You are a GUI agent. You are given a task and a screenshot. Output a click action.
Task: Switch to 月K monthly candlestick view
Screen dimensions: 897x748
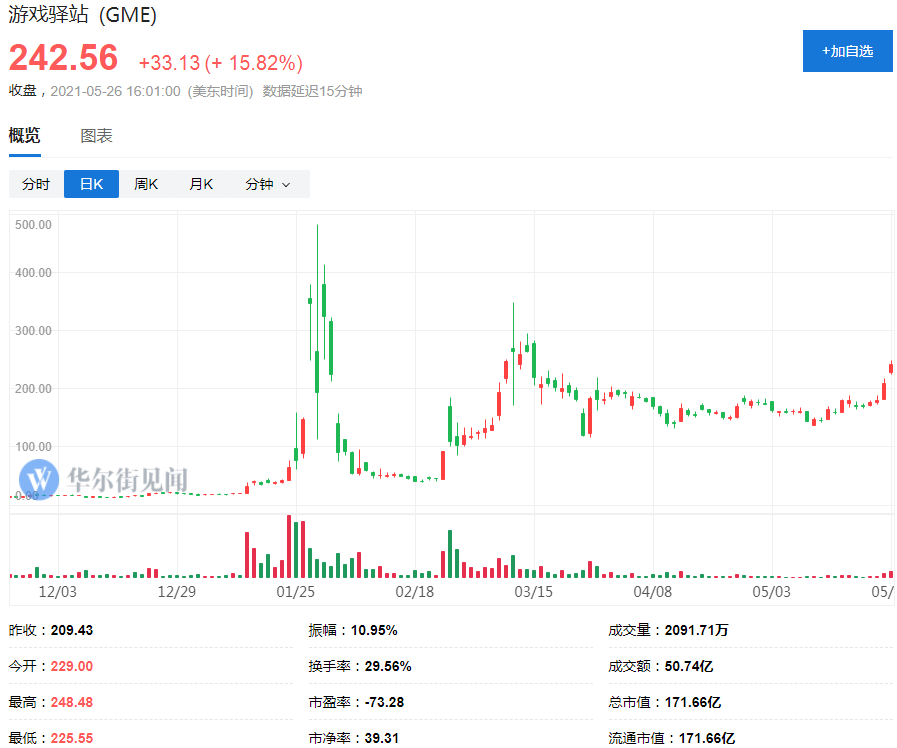click(x=201, y=184)
